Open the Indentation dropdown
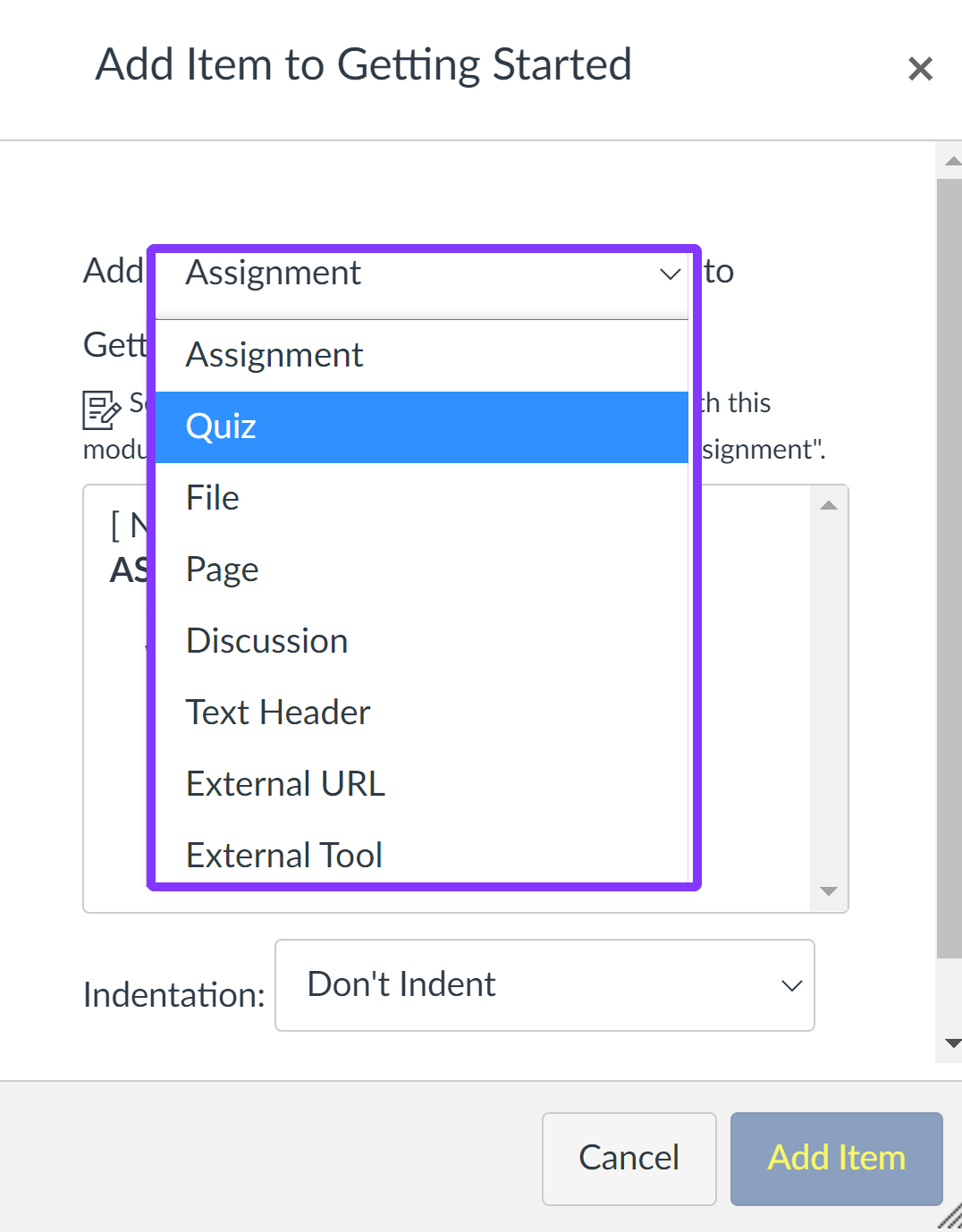Viewport: 962px width, 1232px height. 545,985
